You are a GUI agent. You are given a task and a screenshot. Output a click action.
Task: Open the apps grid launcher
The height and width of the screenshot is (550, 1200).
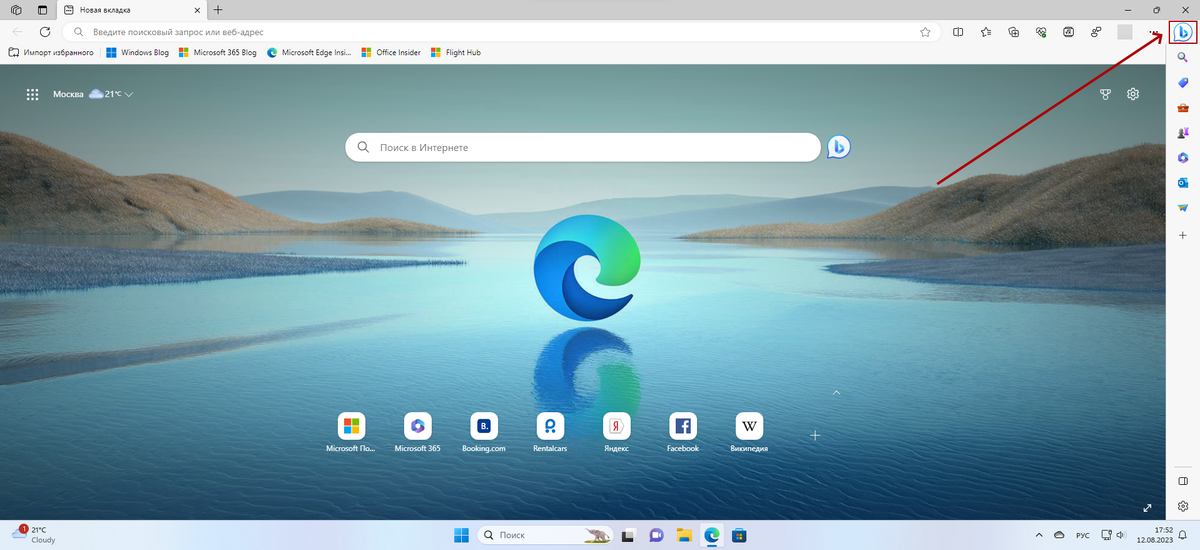(x=32, y=94)
